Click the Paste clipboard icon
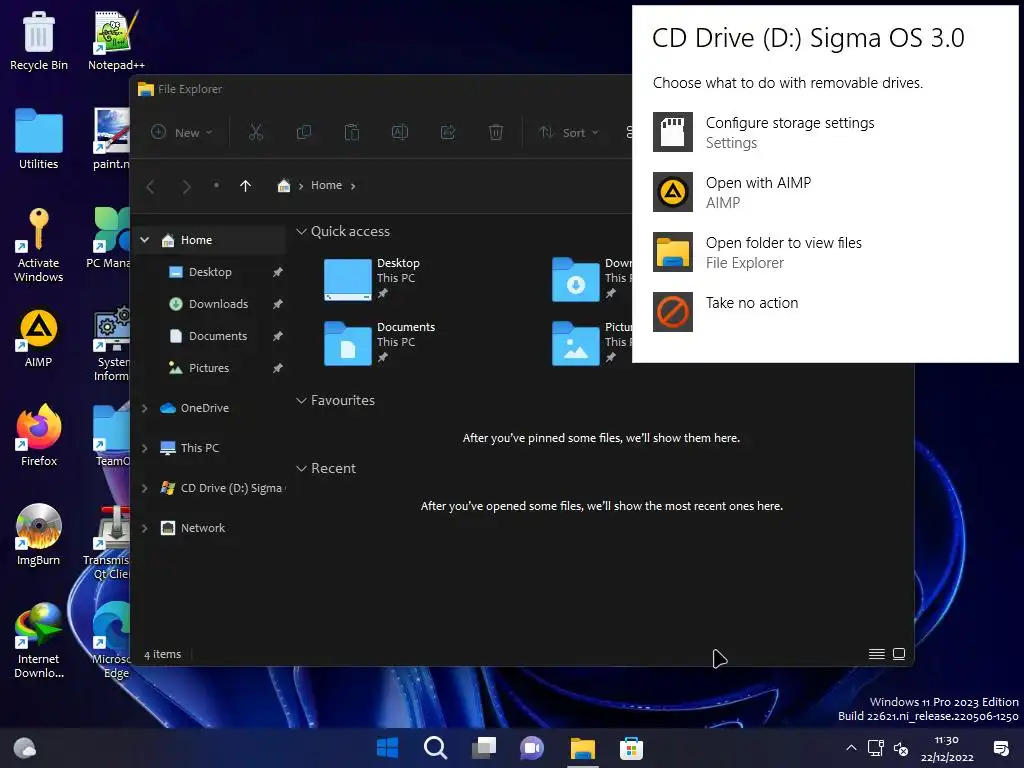 351,133
